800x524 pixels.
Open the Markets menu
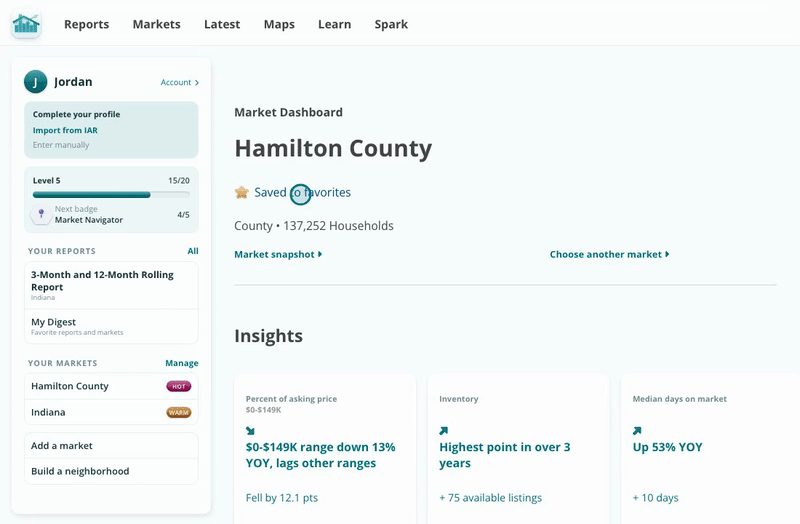(x=157, y=24)
